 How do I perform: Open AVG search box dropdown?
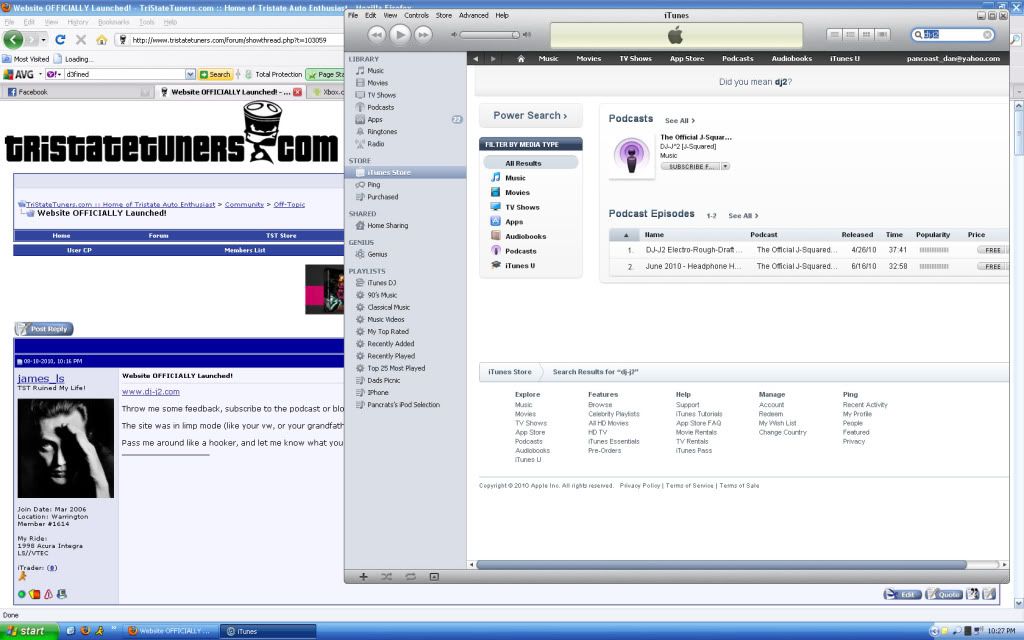point(190,74)
